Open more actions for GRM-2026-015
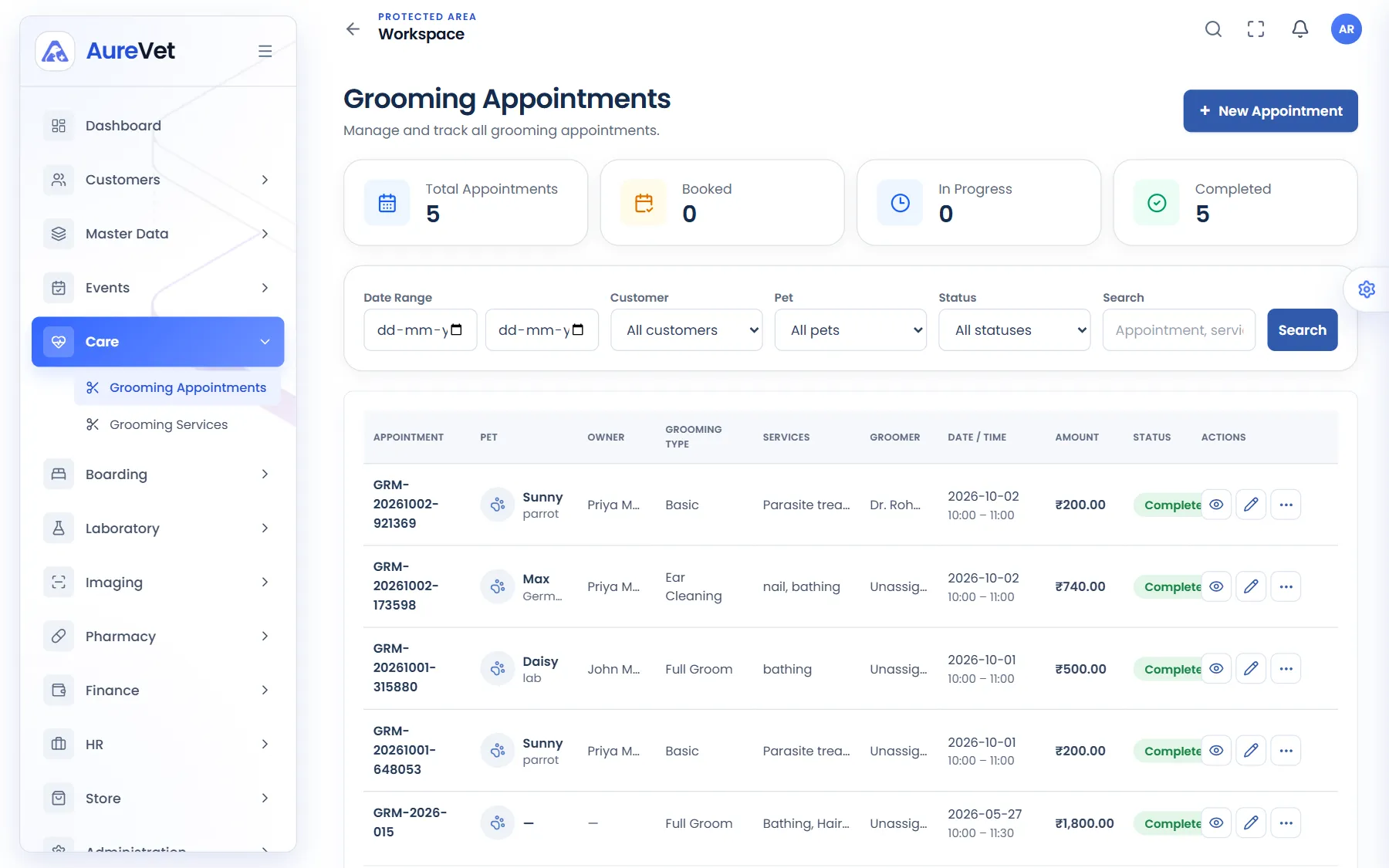Screen dimensions: 1389x868 point(1286,823)
